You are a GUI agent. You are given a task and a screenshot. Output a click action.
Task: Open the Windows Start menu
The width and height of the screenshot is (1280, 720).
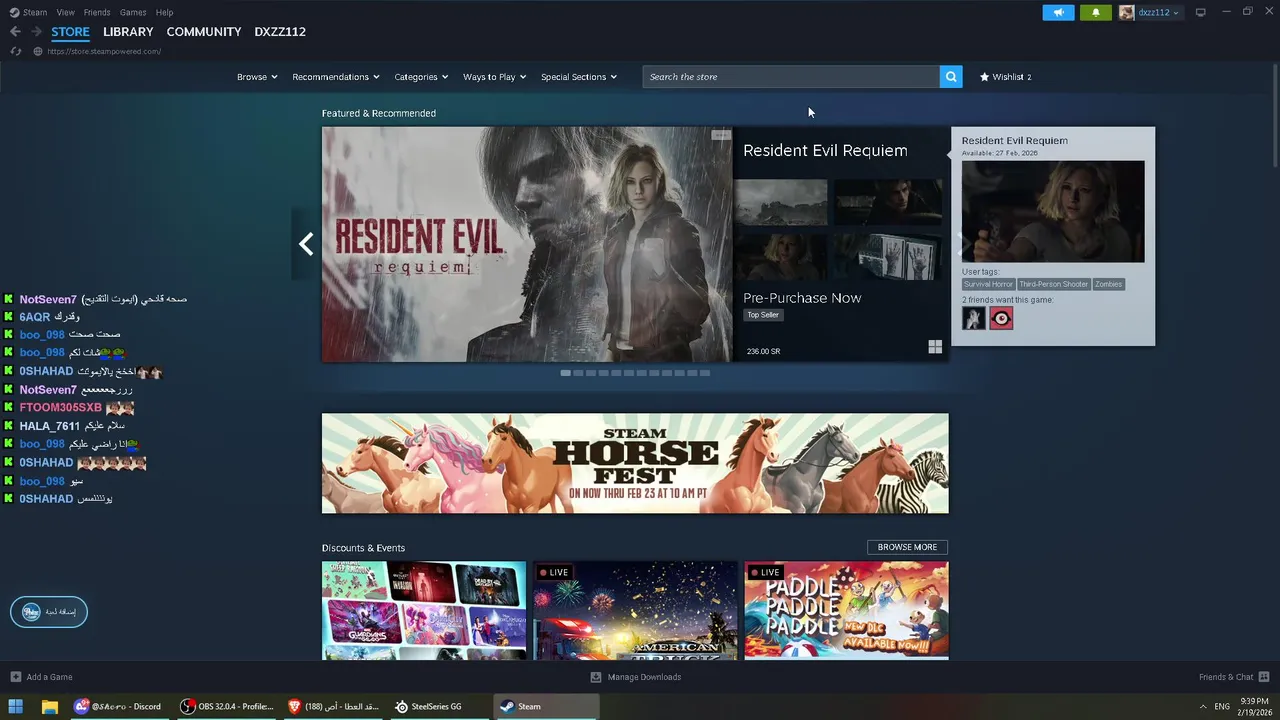16,706
